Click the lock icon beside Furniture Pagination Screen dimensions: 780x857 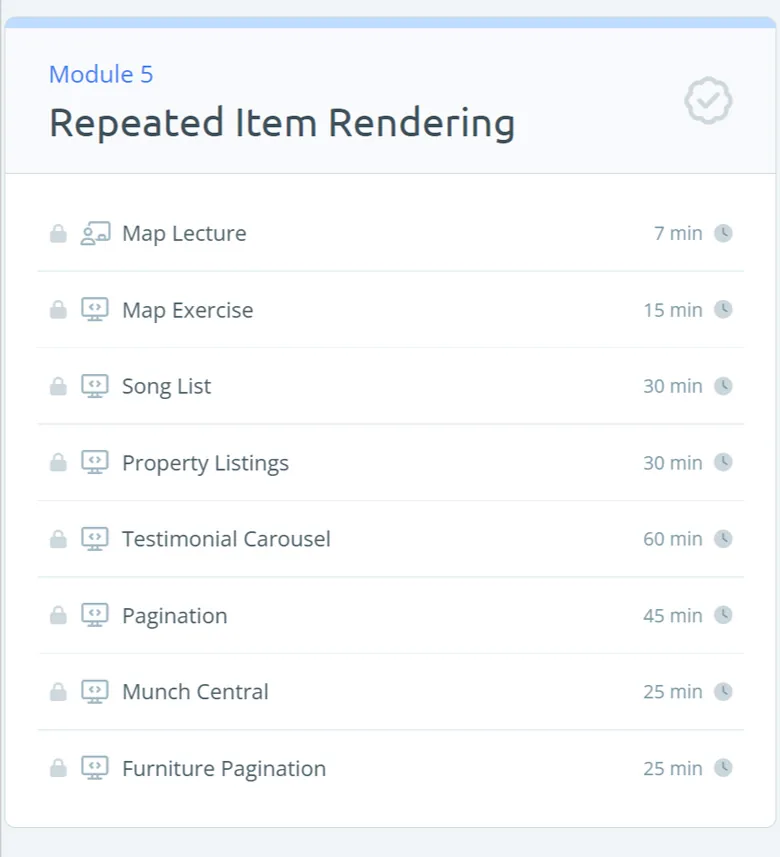click(58, 768)
